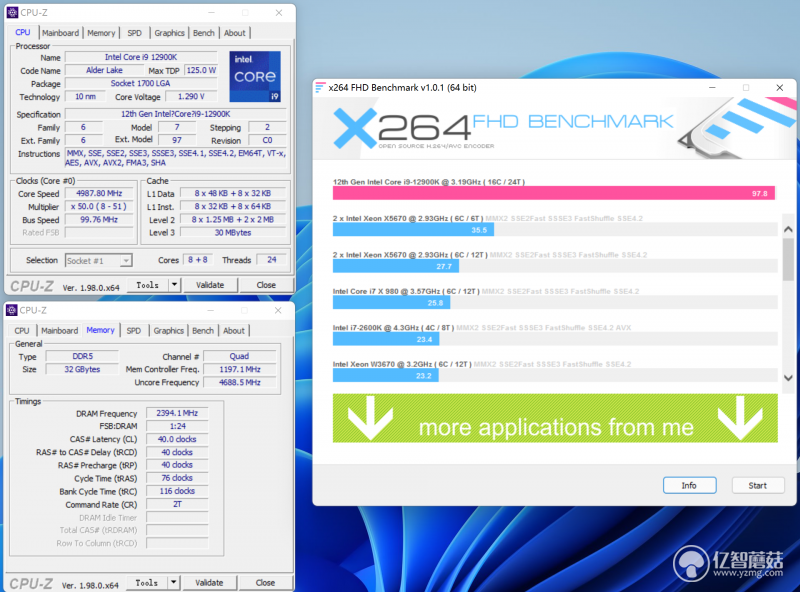Click the "more applications from me" banner
Viewport: 800px width, 592px height.
(555, 418)
